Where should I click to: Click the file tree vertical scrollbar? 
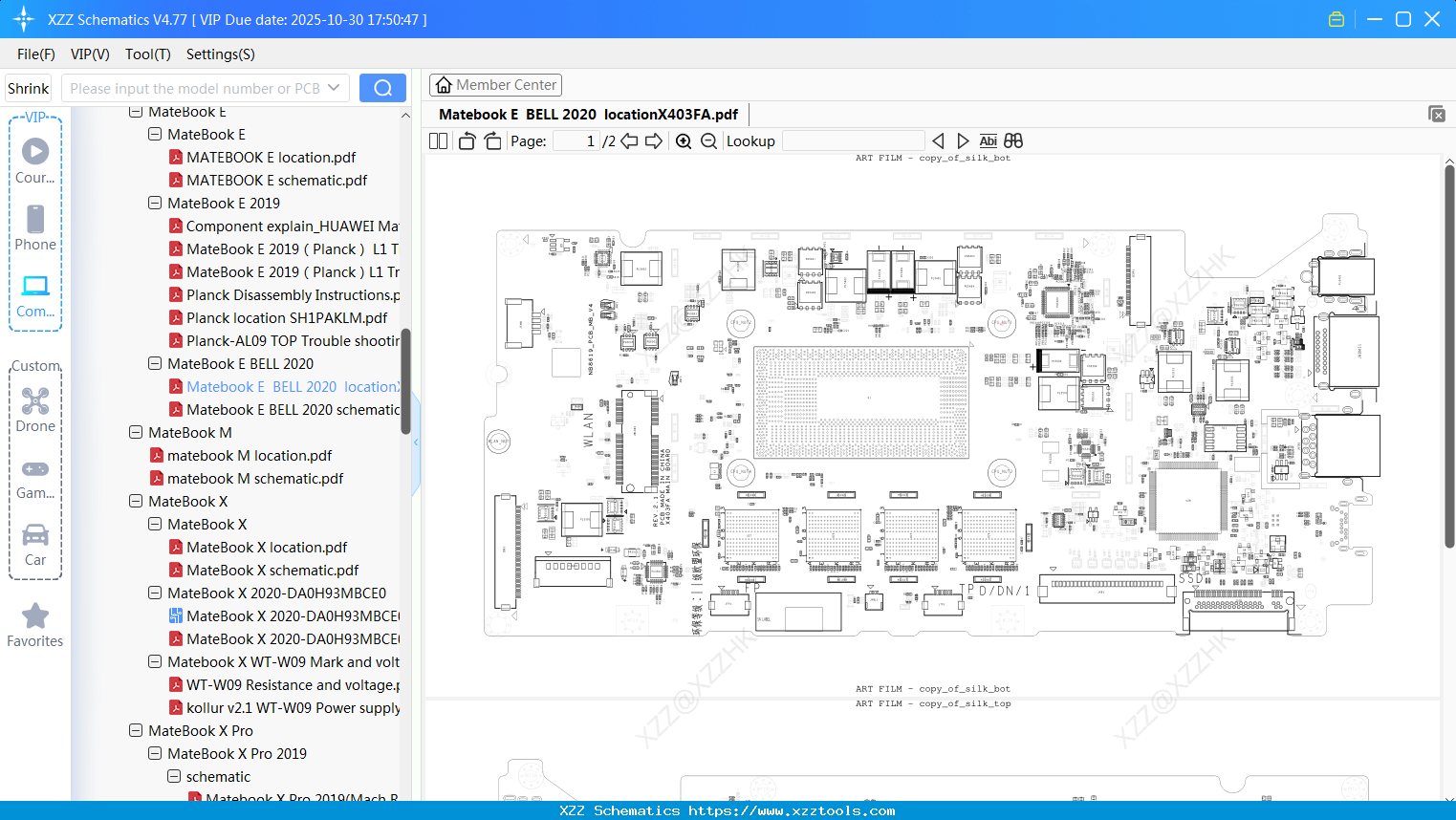tap(405, 380)
